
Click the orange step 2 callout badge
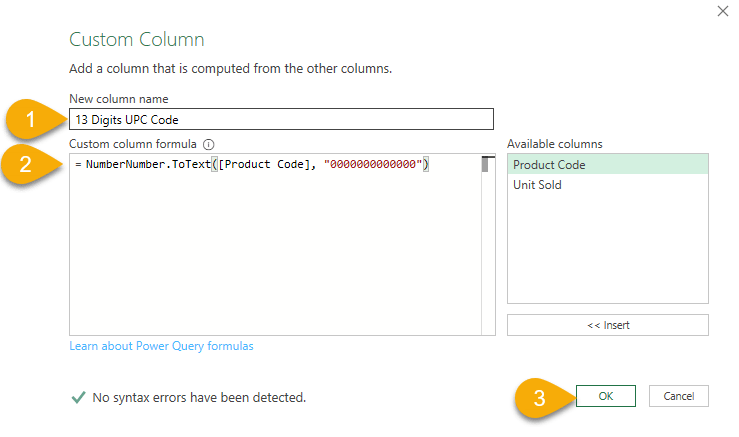coord(32,165)
